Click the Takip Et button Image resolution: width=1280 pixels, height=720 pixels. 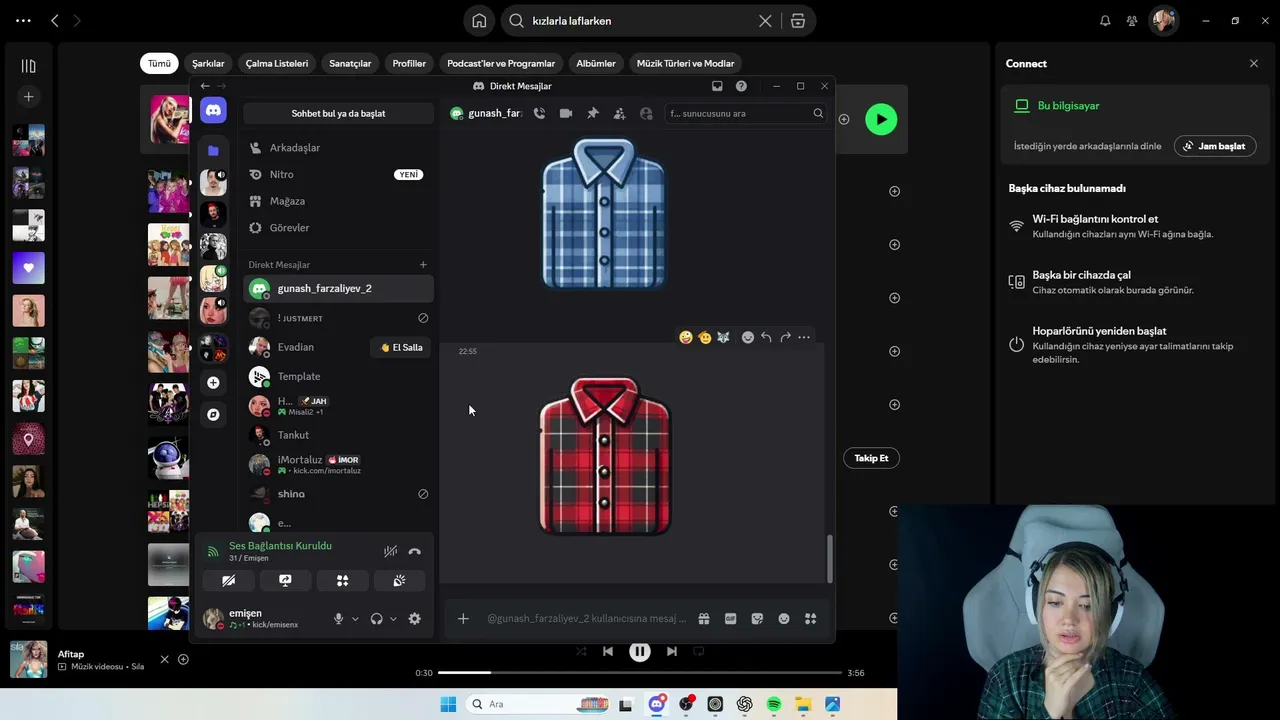coord(871,458)
